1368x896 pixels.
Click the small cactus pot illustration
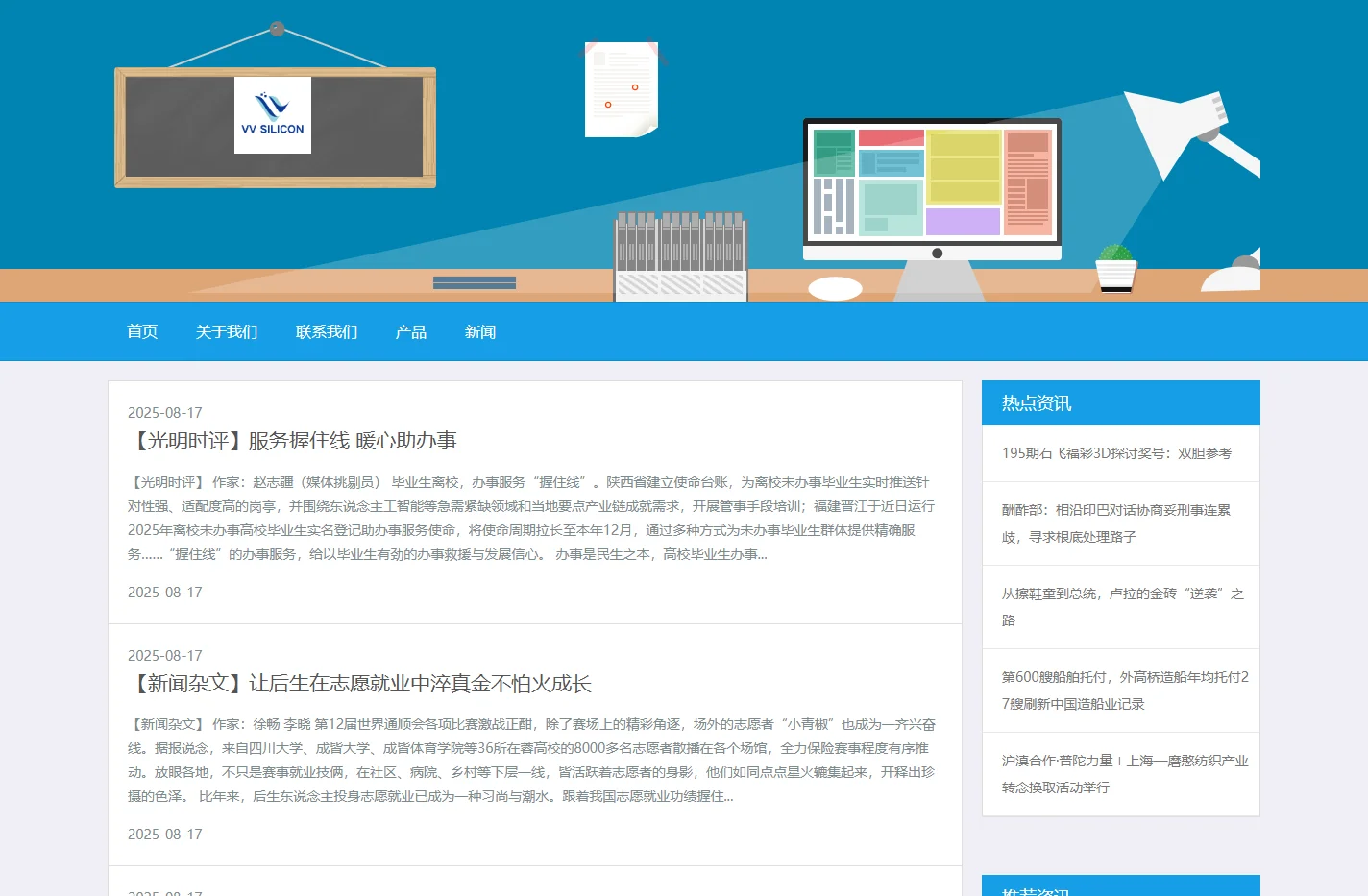pyautogui.click(x=1116, y=269)
